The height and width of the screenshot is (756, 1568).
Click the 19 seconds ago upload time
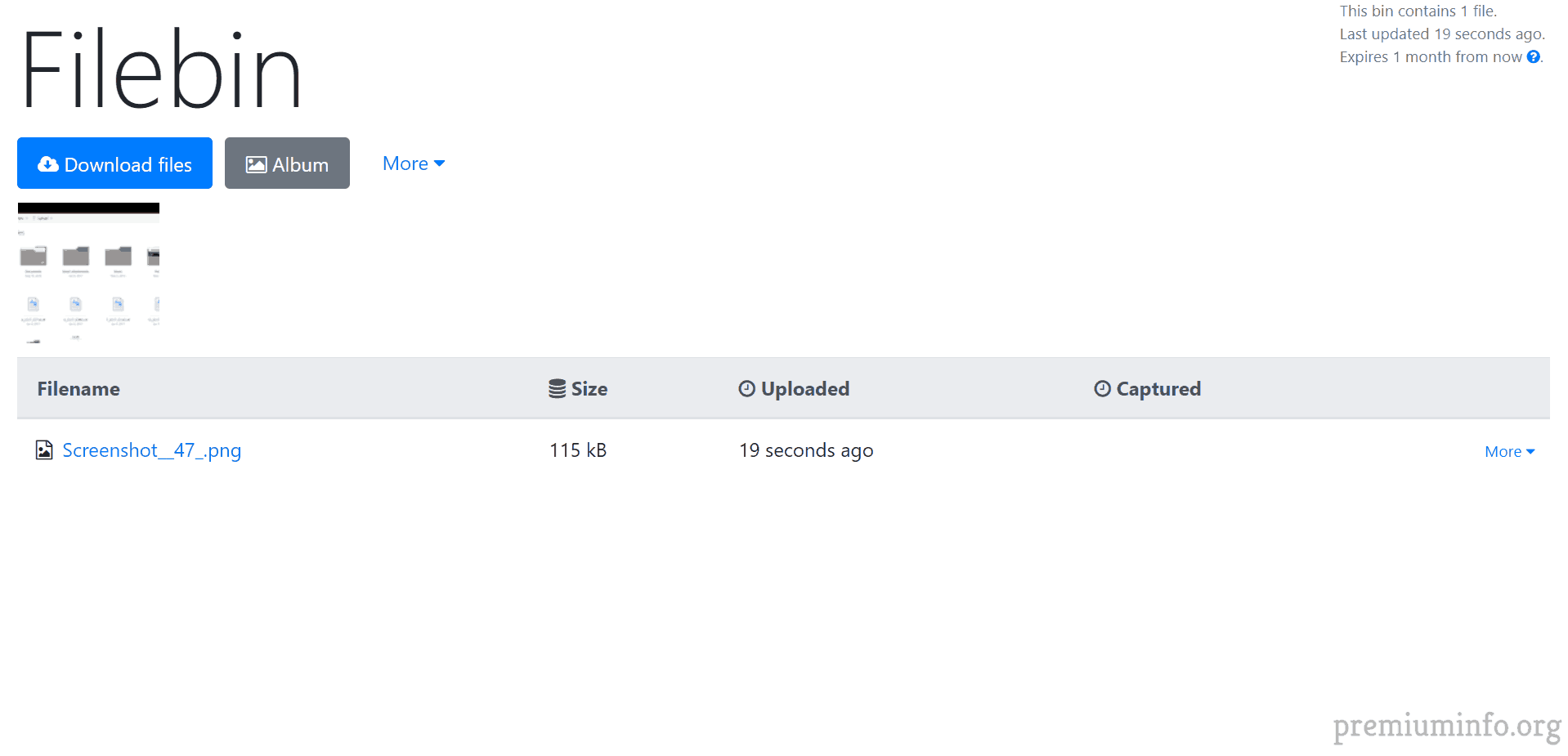[806, 450]
